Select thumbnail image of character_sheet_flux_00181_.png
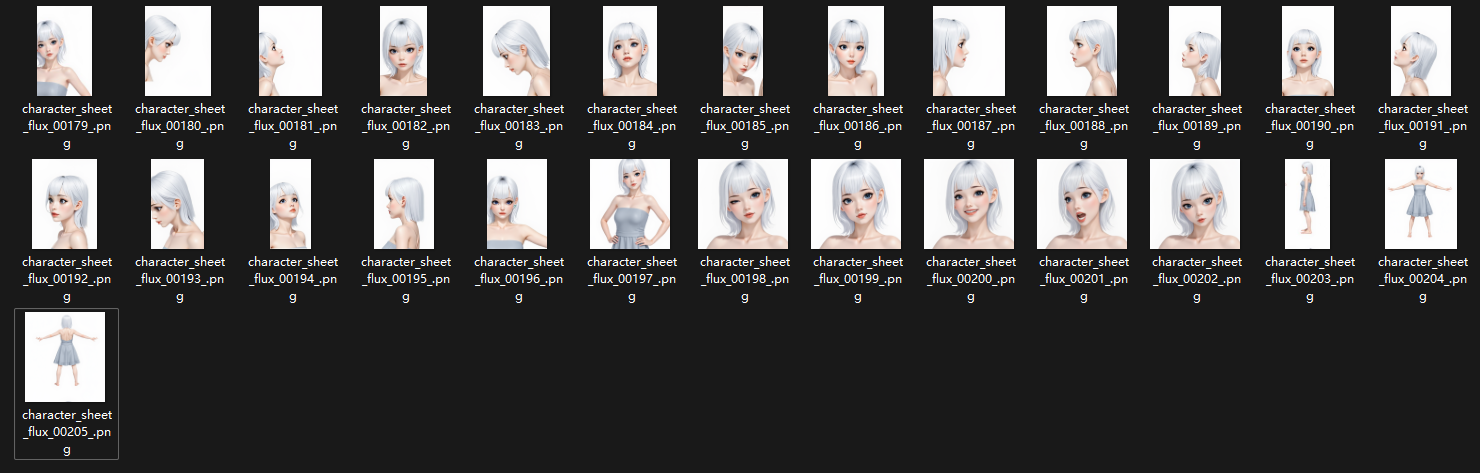 291,51
